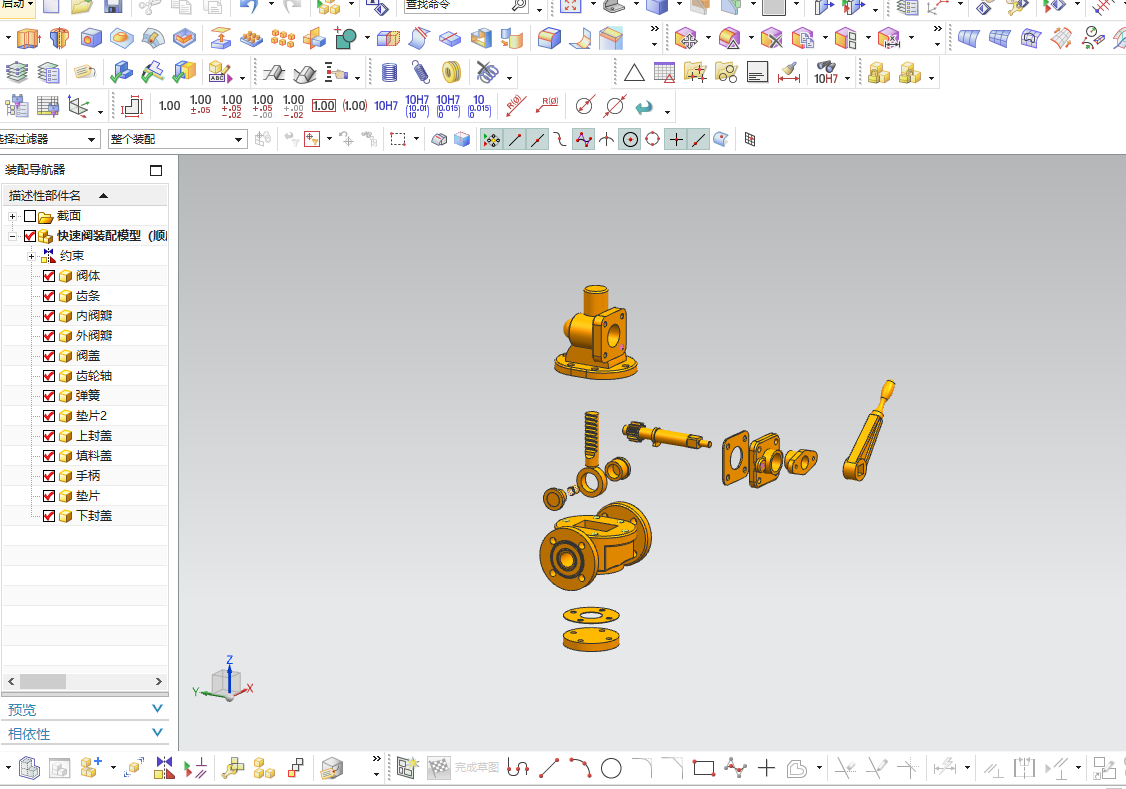Image resolution: width=1126 pixels, height=789 pixels.
Task: Select the 10H7 fit tolerance tool
Action: coord(385,106)
